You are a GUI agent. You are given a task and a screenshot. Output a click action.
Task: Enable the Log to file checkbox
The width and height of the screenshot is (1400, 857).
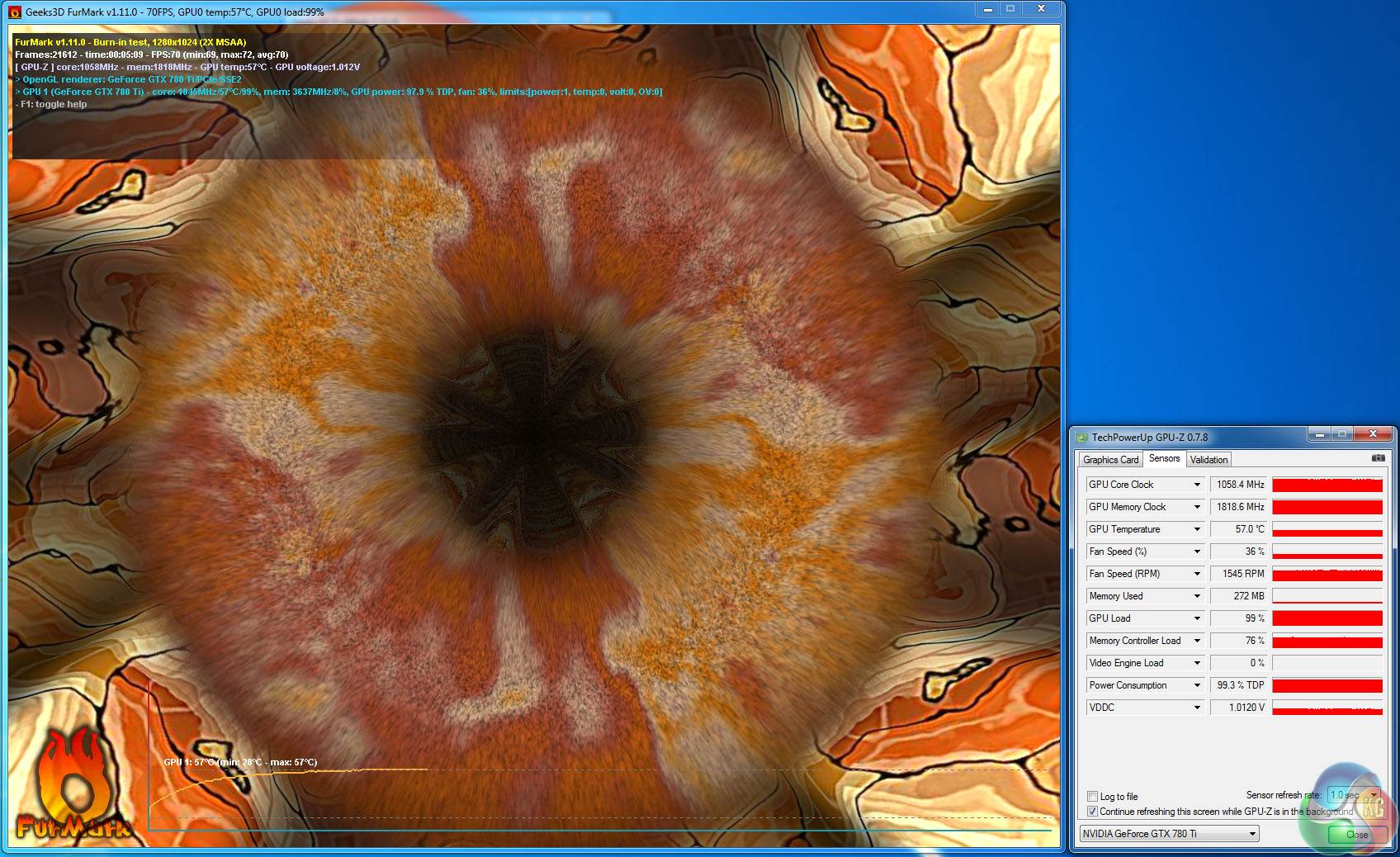[1093, 797]
